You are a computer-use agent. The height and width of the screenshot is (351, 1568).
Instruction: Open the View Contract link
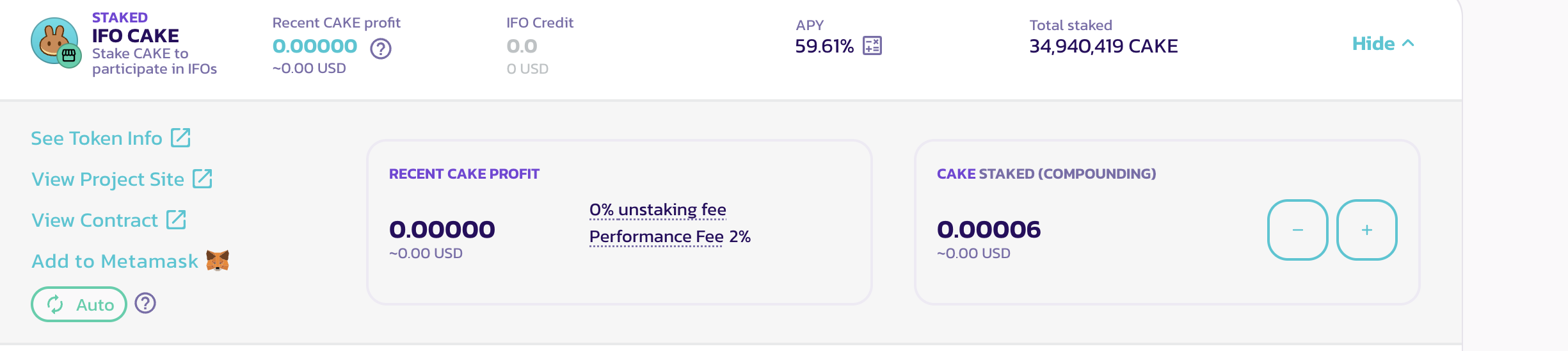95,220
